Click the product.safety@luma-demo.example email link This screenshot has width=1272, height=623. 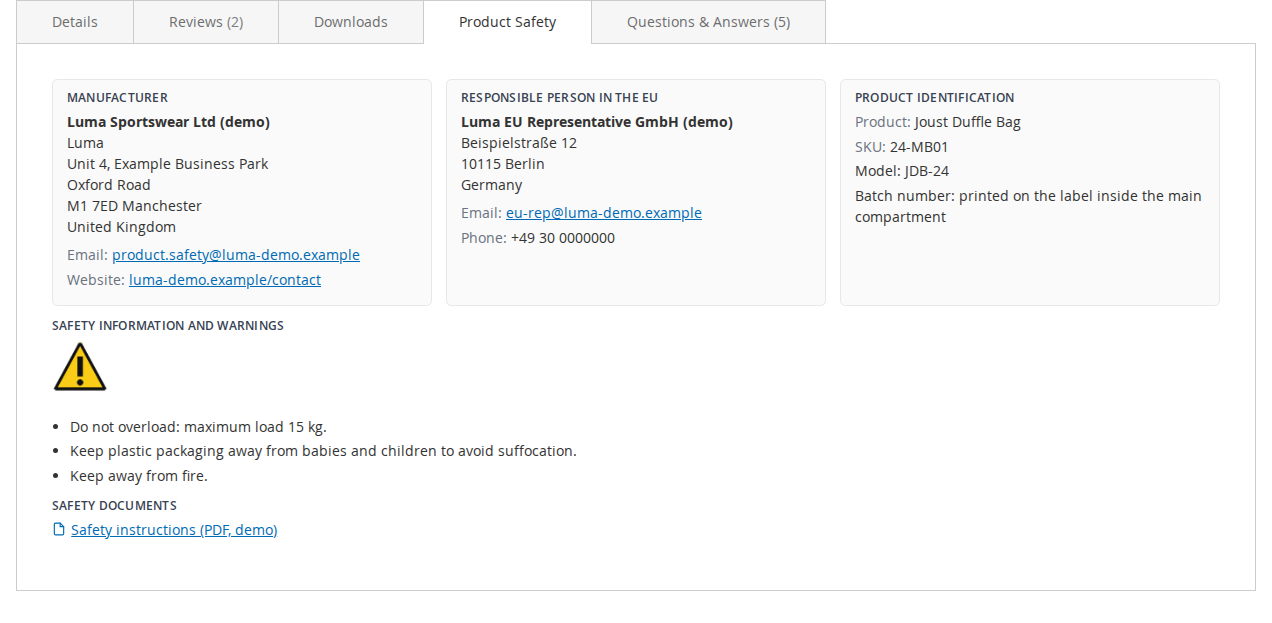coord(236,255)
